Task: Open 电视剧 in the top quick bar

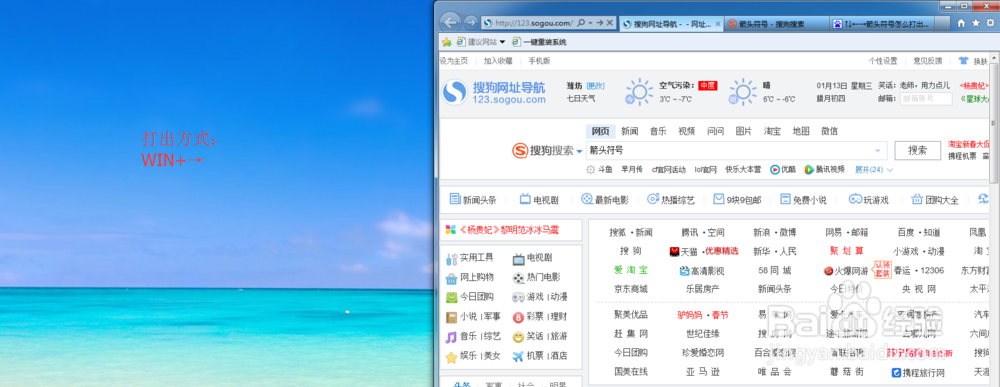Action: click(x=538, y=200)
